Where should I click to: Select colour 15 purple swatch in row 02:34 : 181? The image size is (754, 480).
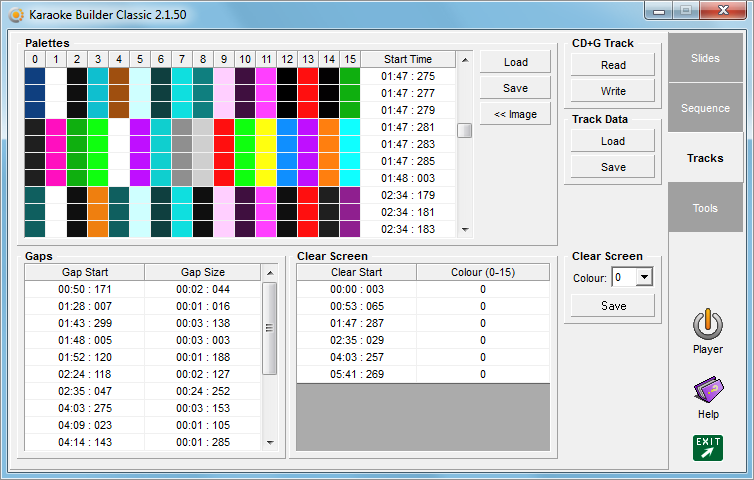pos(350,212)
